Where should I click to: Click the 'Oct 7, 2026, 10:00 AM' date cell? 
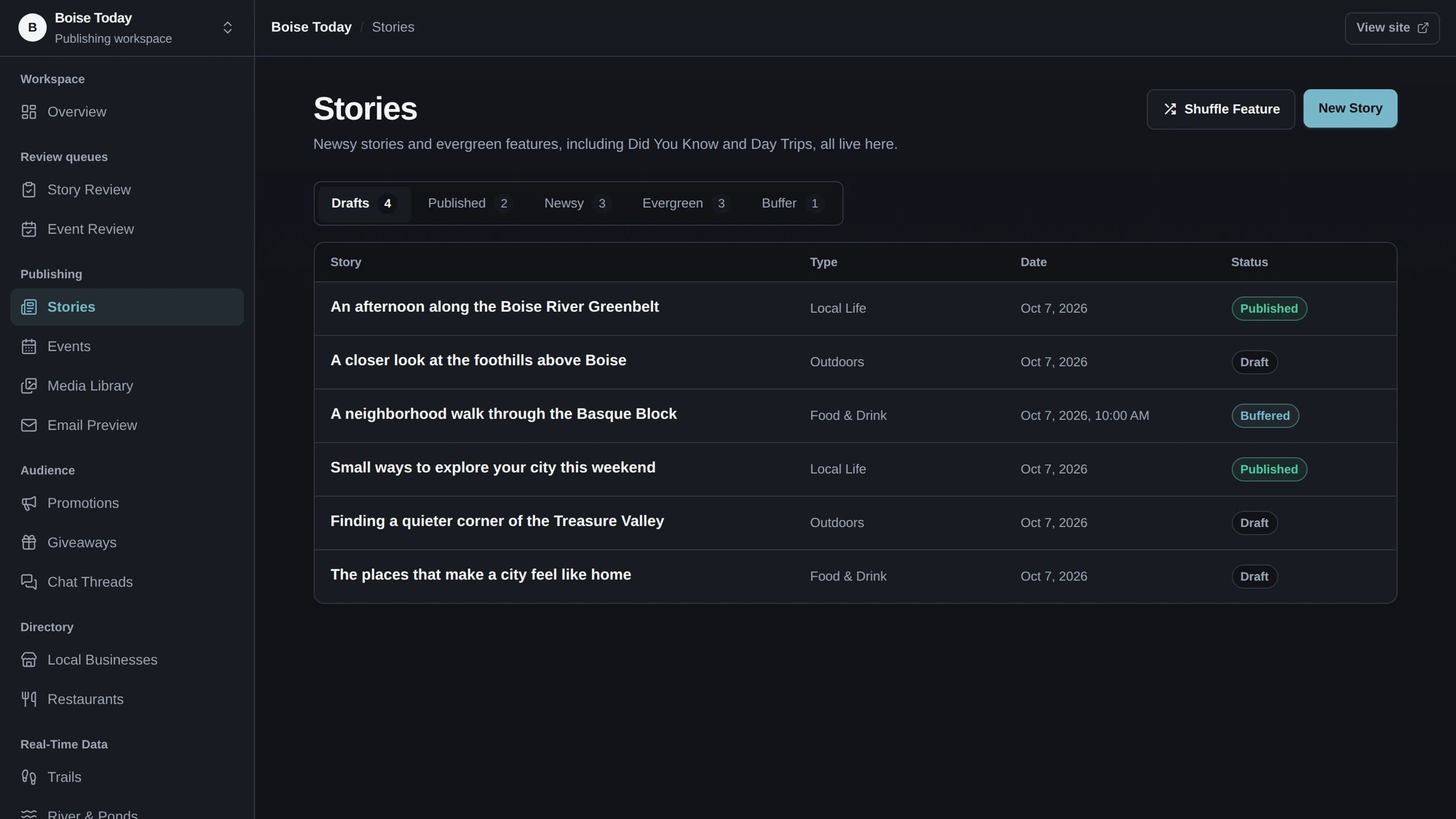[1085, 416]
